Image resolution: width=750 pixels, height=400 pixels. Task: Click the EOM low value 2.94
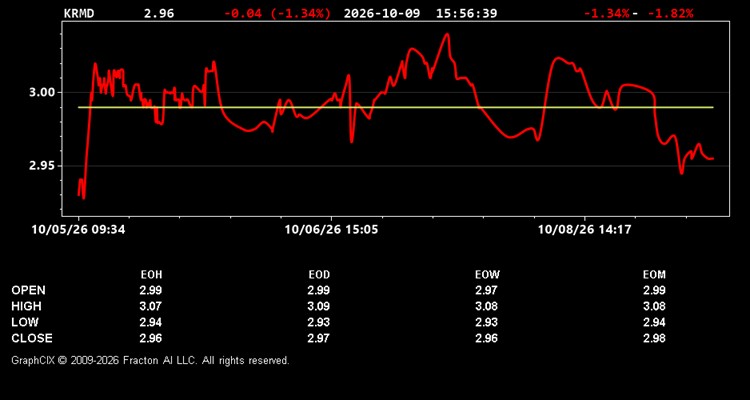point(654,322)
